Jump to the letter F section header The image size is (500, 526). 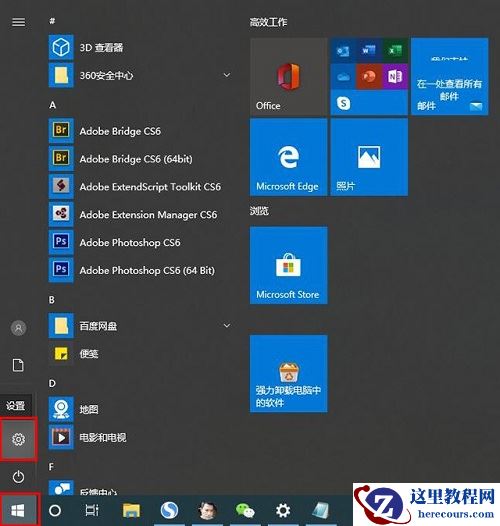(x=51, y=467)
